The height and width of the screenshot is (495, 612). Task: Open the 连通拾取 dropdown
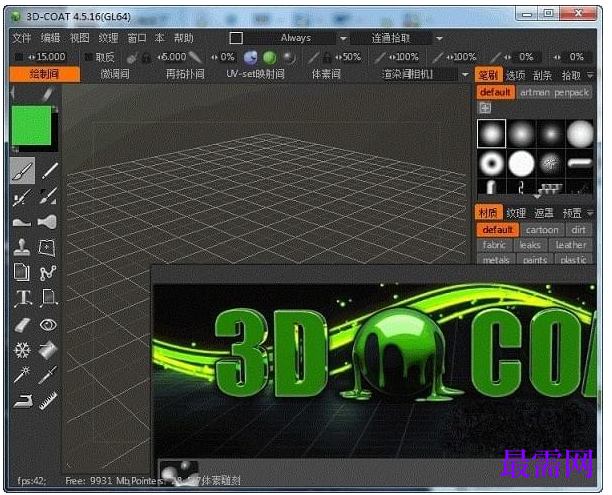(439, 38)
